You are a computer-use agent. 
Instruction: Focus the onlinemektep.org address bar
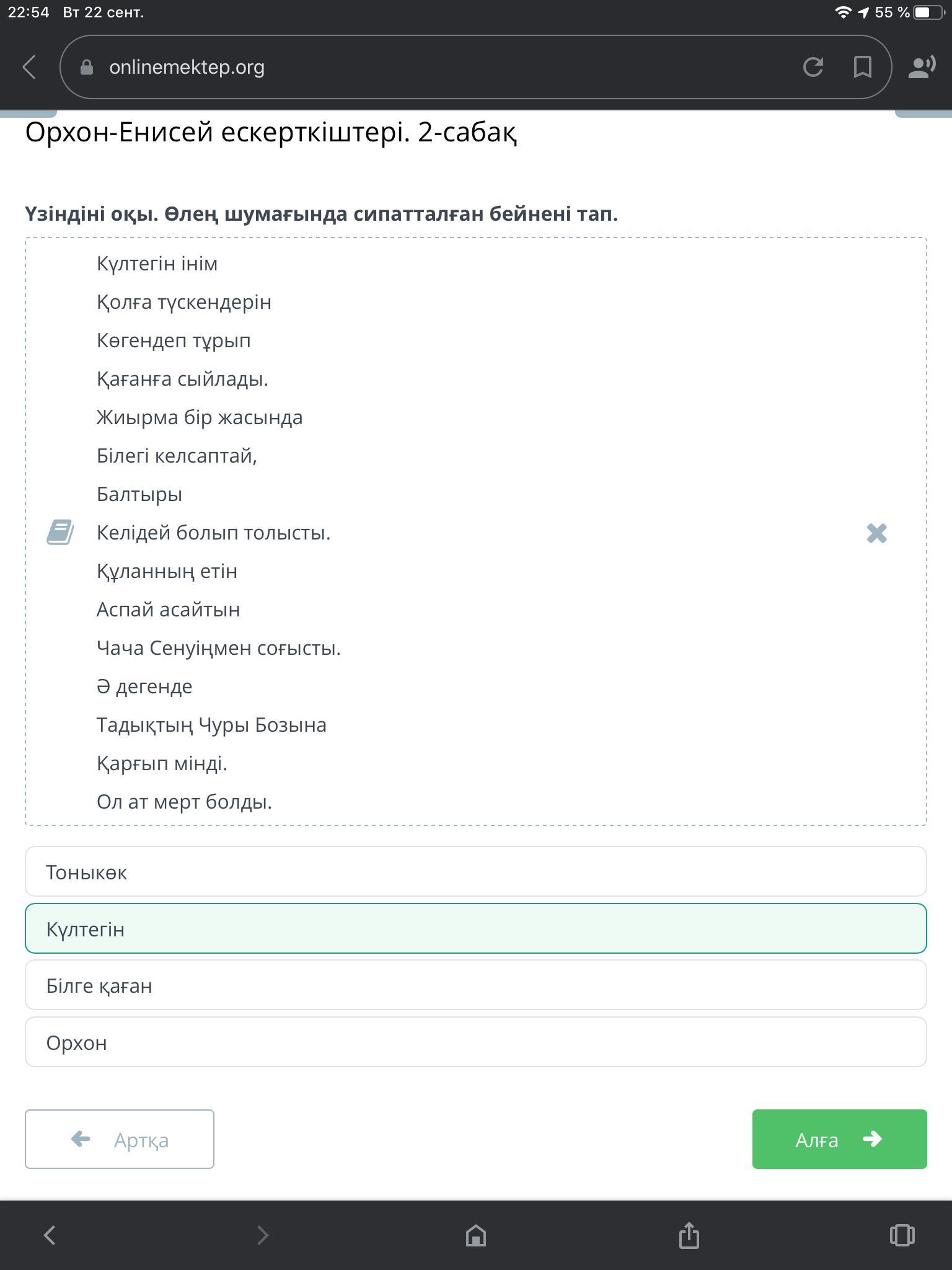[x=434, y=67]
